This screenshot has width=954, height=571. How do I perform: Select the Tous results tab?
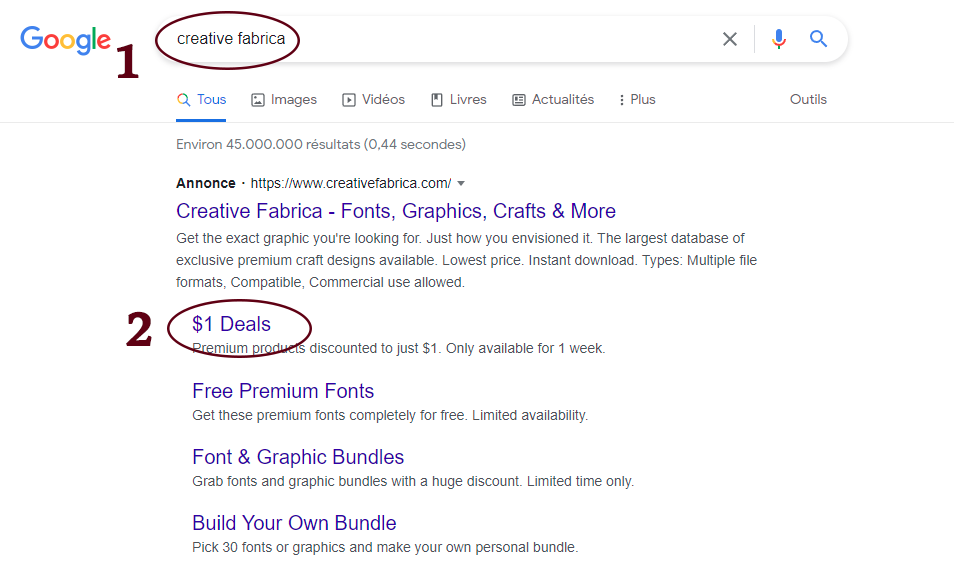point(201,100)
